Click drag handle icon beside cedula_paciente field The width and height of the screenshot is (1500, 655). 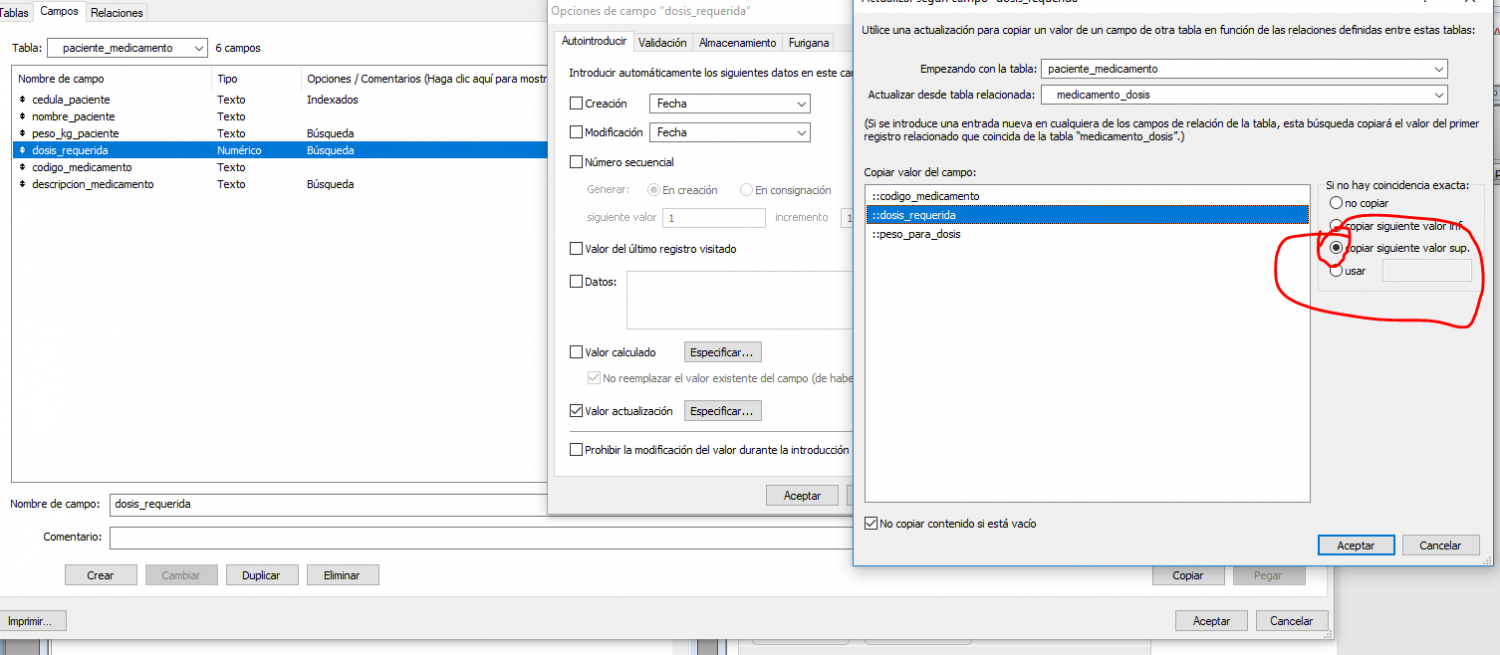[22, 100]
